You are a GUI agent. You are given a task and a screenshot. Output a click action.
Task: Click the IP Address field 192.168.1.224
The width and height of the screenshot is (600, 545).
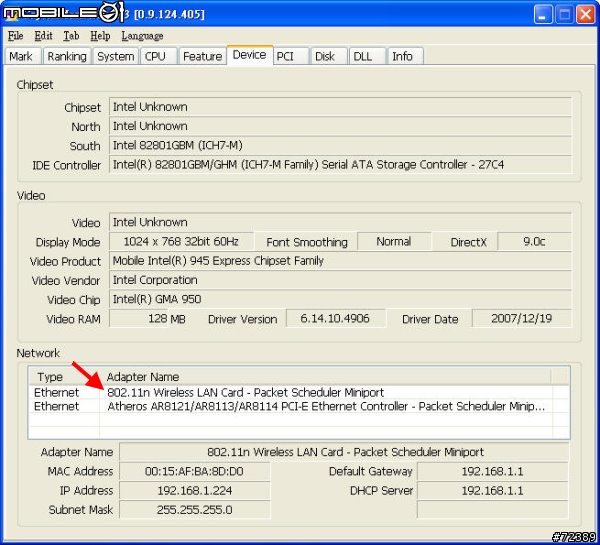click(x=195, y=491)
